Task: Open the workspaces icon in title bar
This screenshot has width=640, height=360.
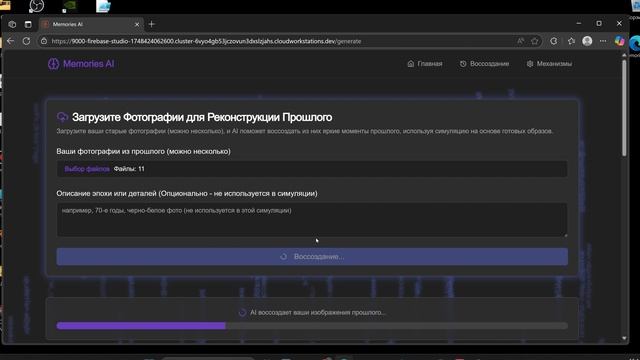Action: pyautogui.click(x=12, y=24)
